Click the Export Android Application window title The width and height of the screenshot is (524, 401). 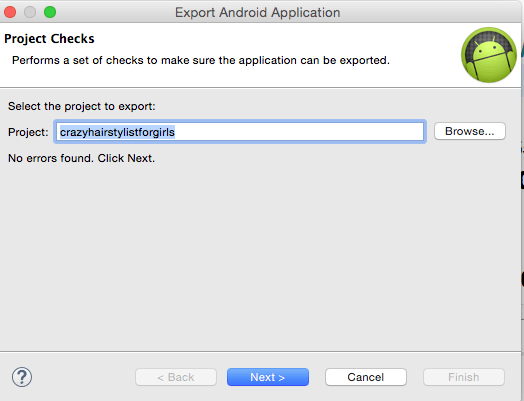coord(257,12)
